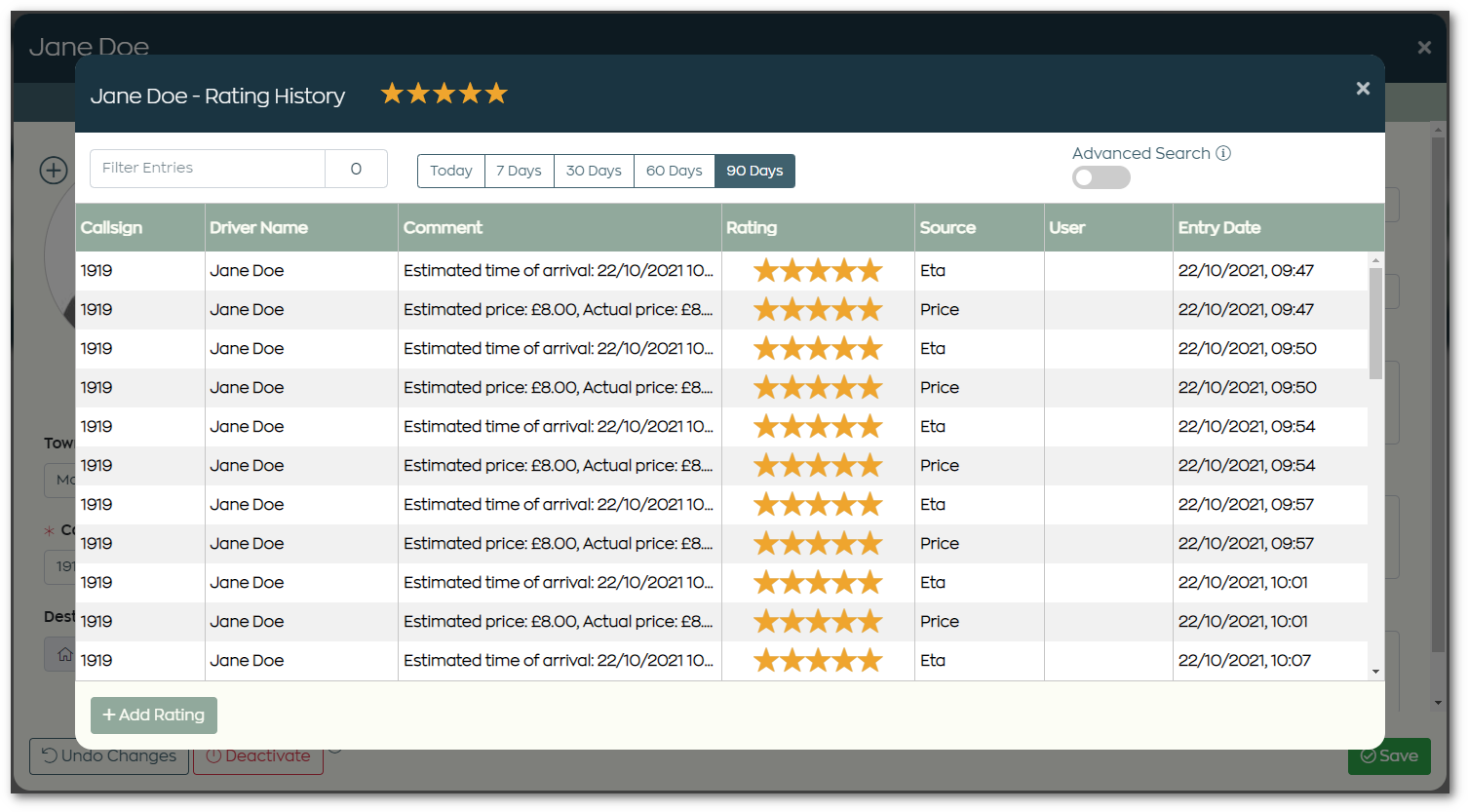The width and height of the screenshot is (1468, 812).
Task: Enable the Advanced Search toggle switch
Action: (x=1101, y=177)
